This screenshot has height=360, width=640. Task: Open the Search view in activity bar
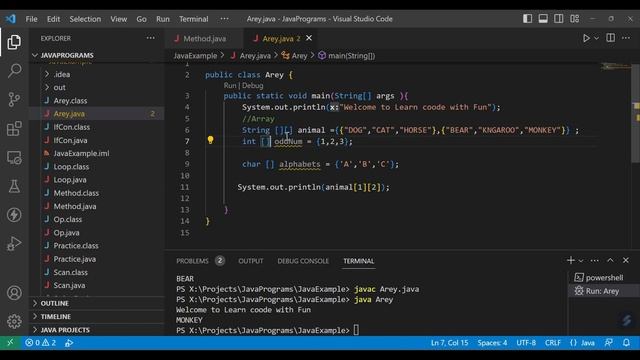tap(14, 71)
